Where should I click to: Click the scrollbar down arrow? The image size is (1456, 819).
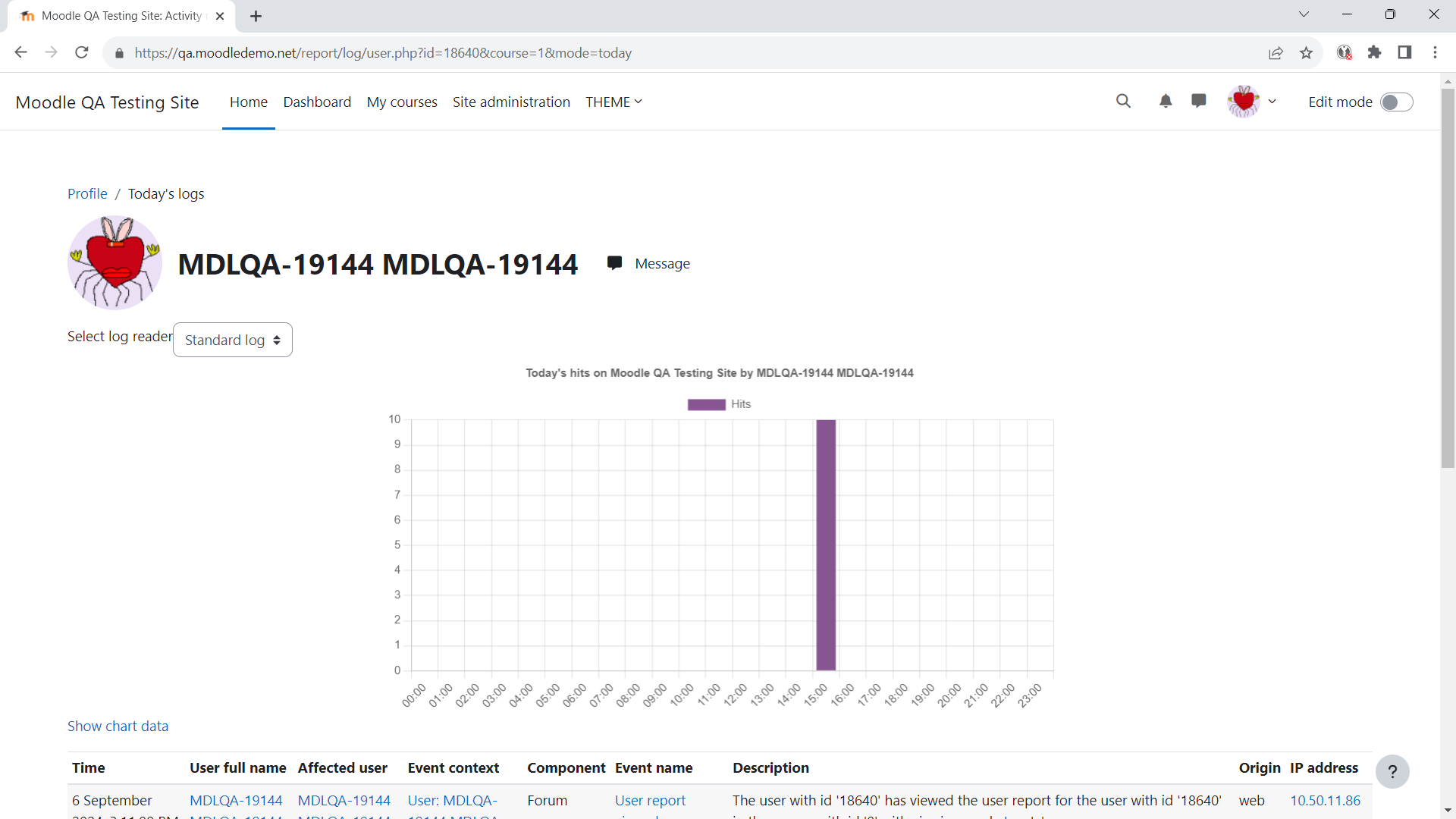[x=1448, y=811]
